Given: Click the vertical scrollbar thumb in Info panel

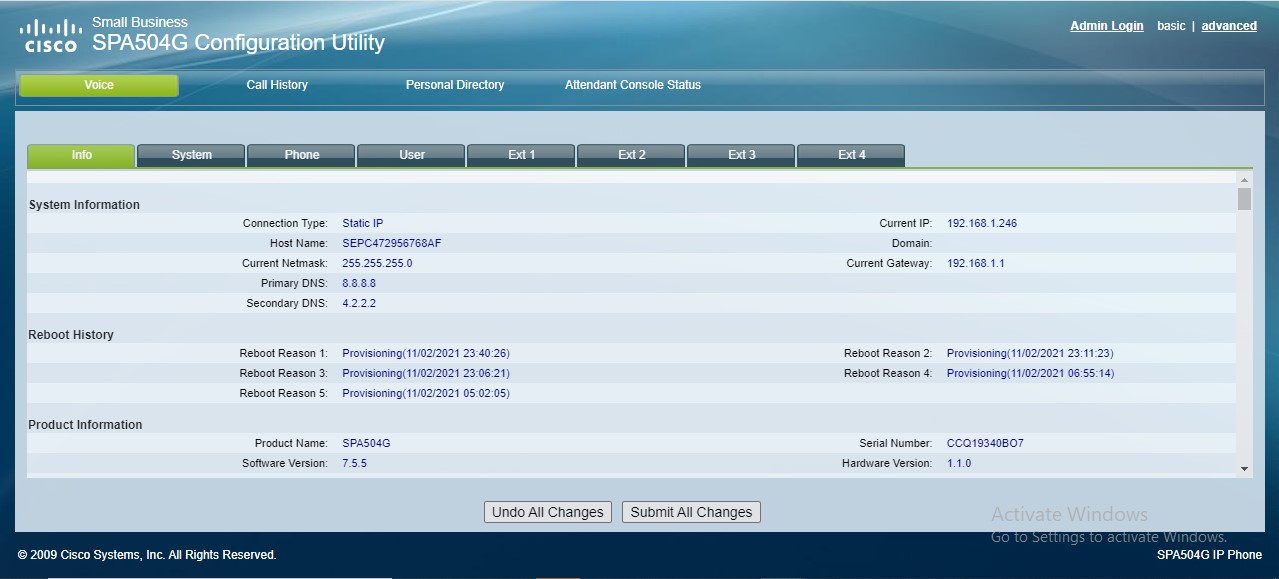Looking at the screenshot, I should (x=1244, y=198).
